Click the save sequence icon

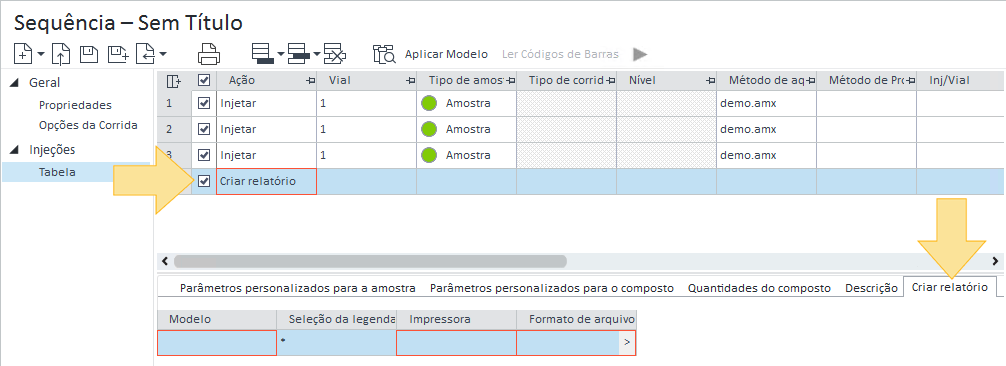(89, 54)
